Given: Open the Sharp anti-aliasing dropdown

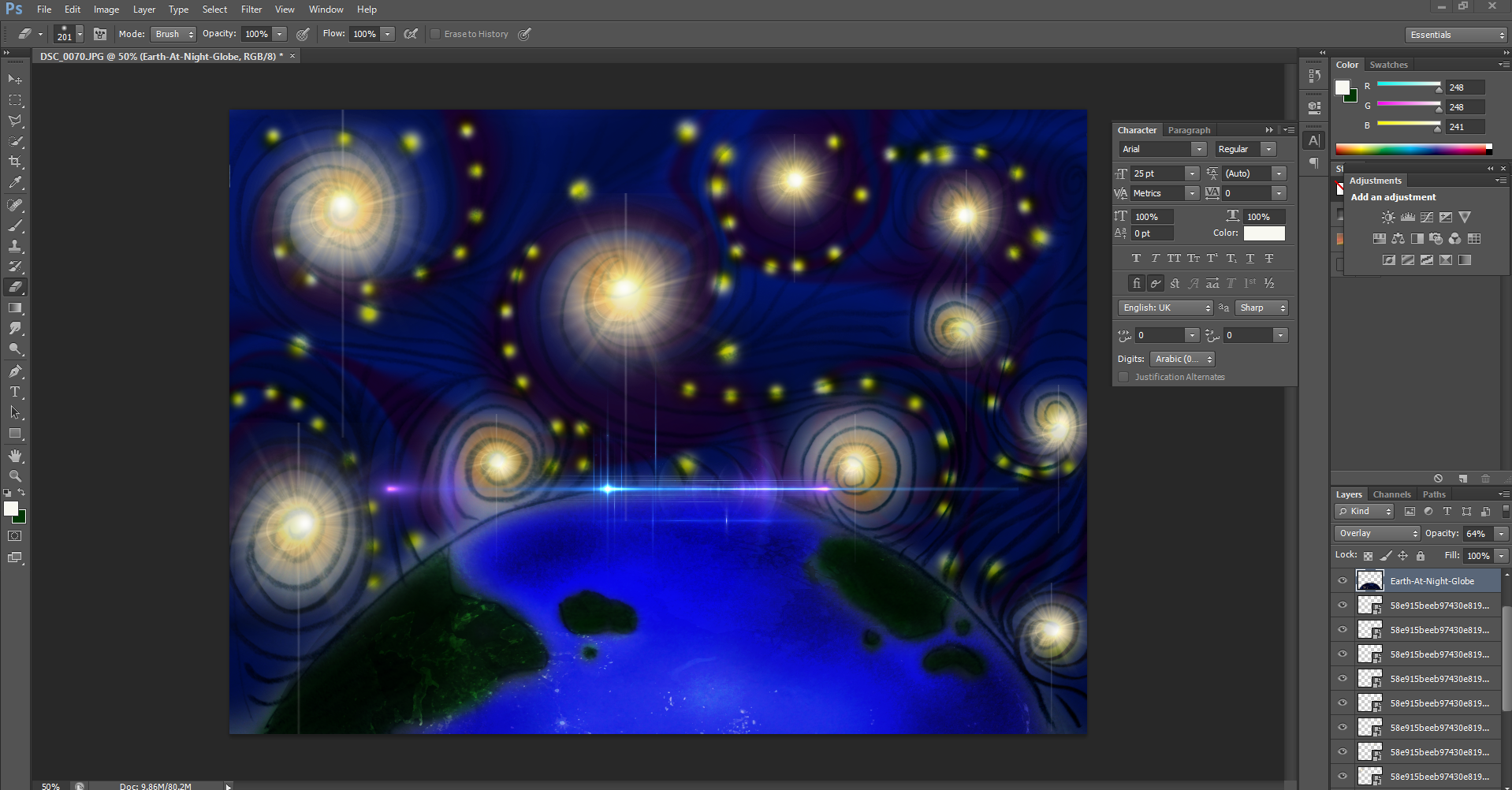Looking at the screenshot, I should (x=1261, y=307).
